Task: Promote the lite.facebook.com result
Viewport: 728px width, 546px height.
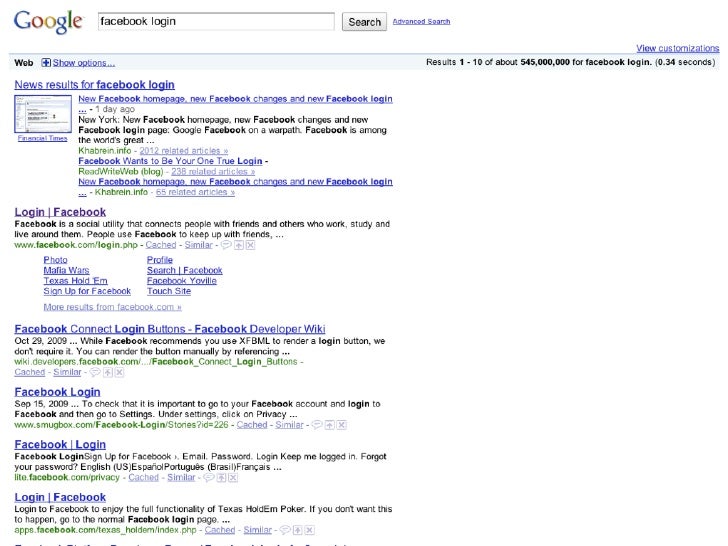Action: (221, 477)
